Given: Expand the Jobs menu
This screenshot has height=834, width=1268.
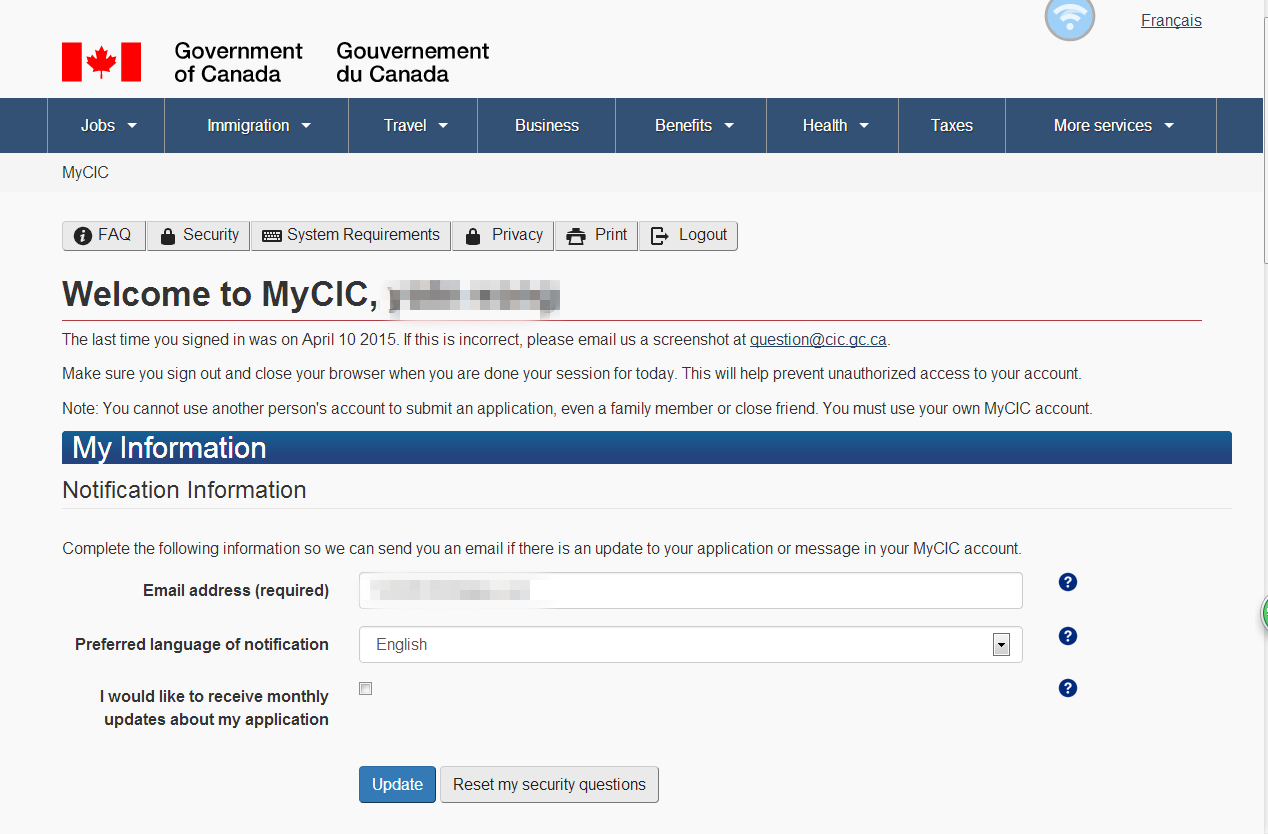Looking at the screenshot, I should 108,125.
